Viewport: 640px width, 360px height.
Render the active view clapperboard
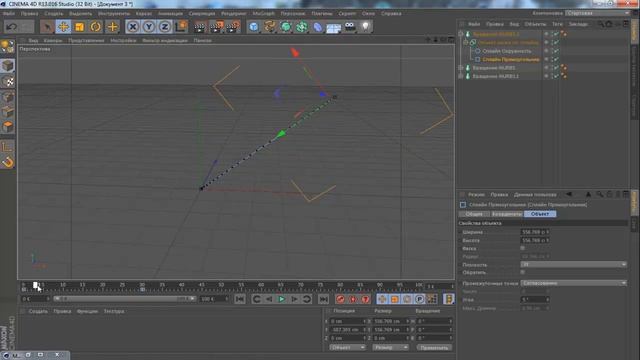point(200,27)
